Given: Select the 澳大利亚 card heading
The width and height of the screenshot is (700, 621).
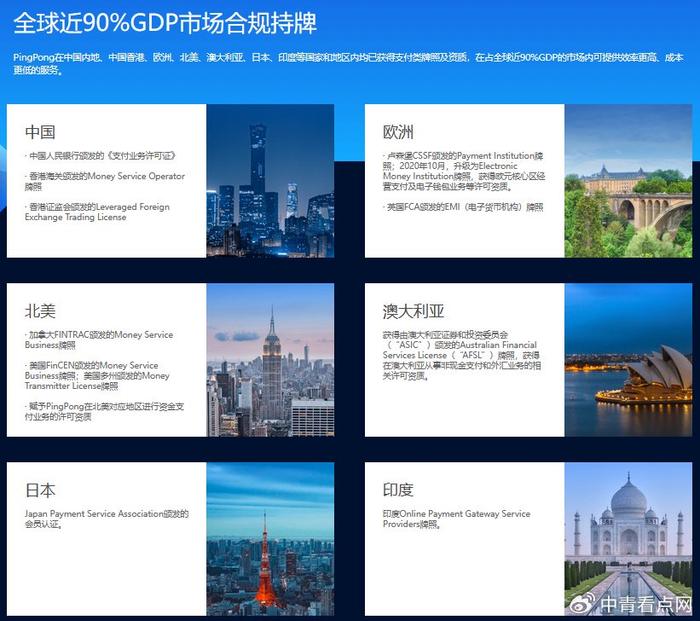Looking at the screenshot, I should click(413, 311).
